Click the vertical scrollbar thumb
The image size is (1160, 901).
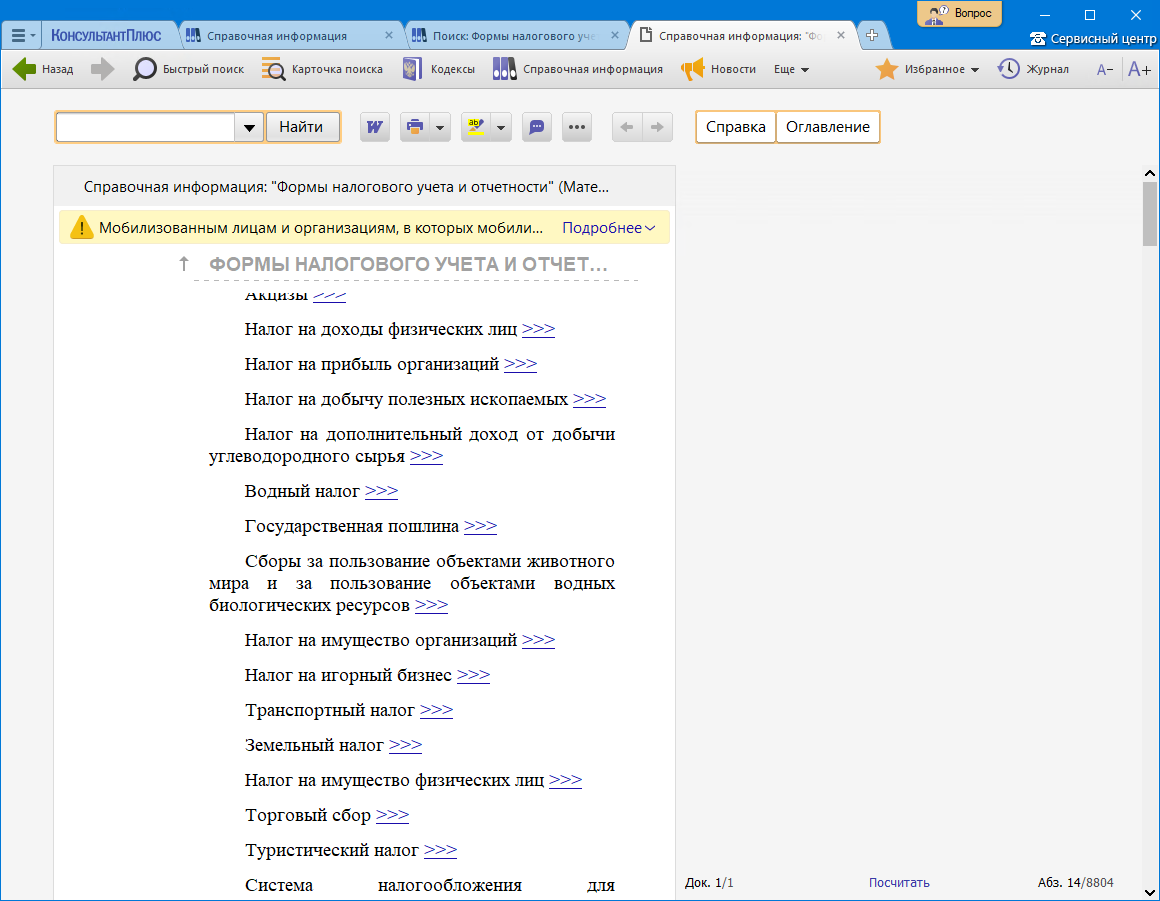pos(1149,213)
